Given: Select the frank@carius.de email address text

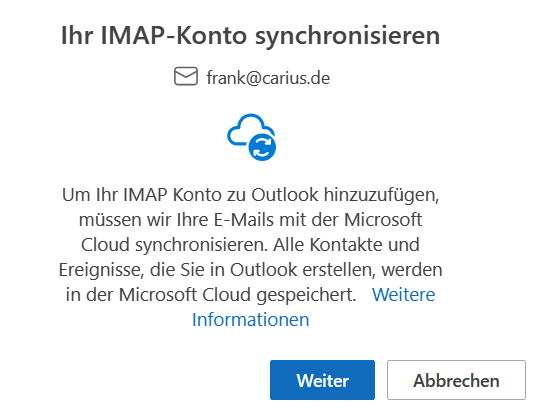Looking at the screenshot, I should point(268,78).
